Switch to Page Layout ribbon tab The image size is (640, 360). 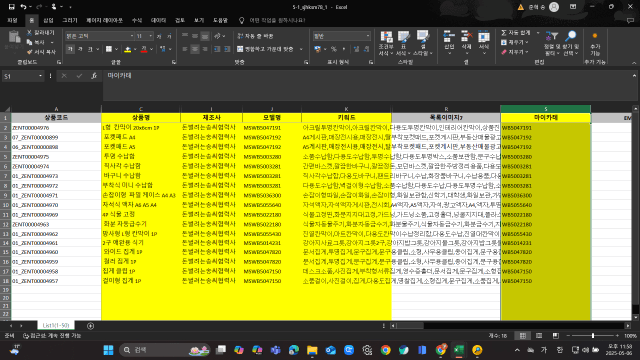(x=104, y=20)
